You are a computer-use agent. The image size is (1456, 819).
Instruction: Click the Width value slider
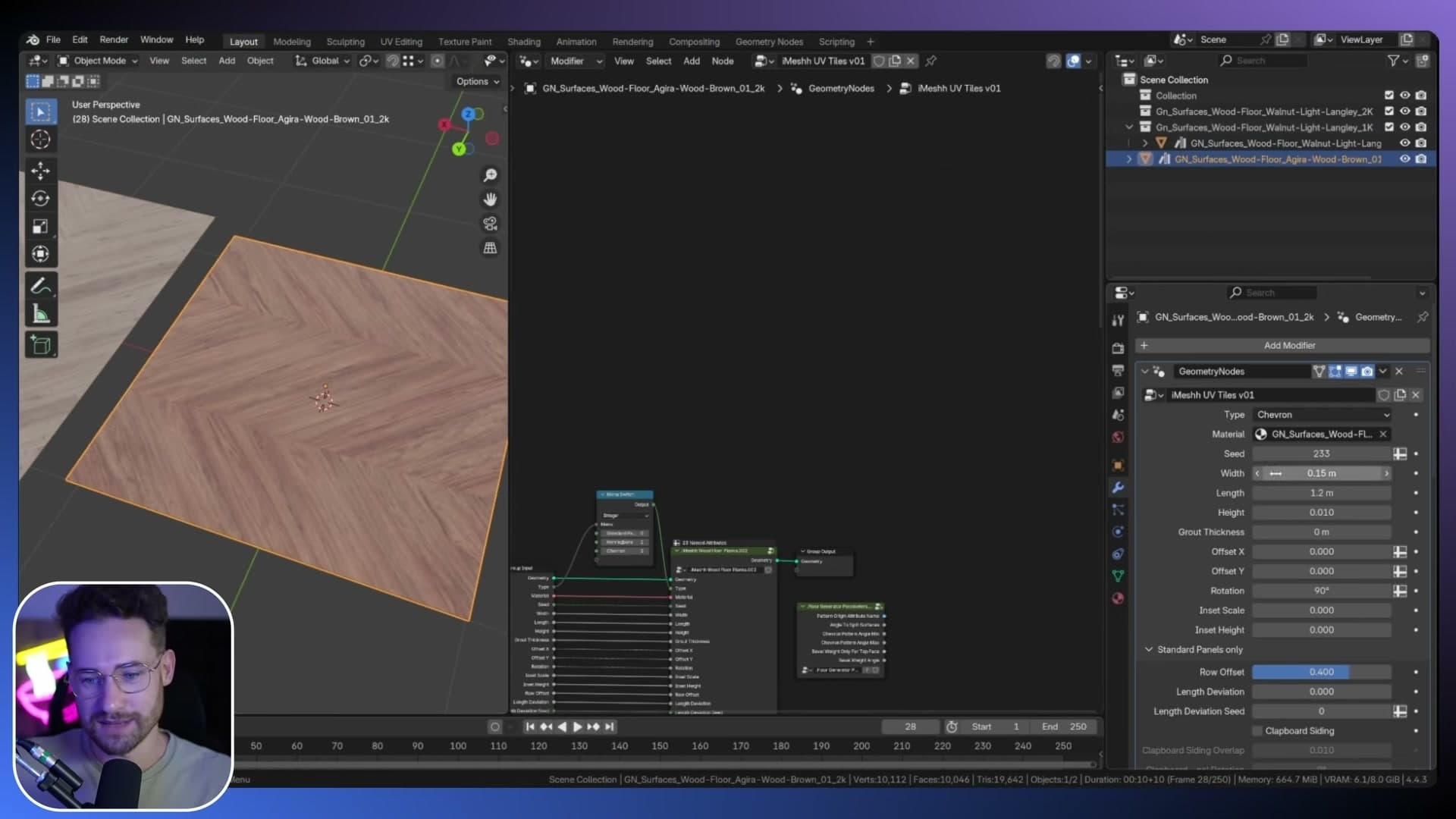coord(1322,473)
